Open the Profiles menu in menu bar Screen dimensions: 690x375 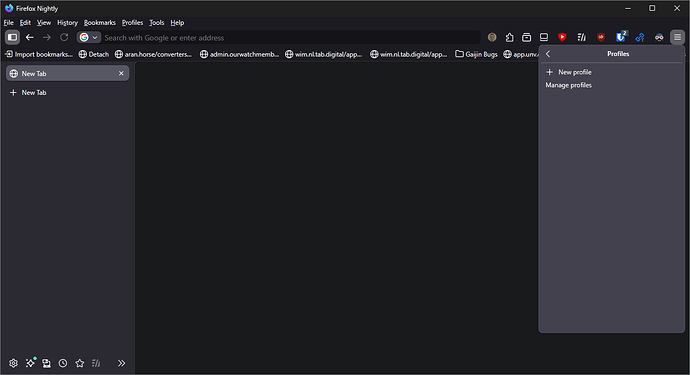tap(132, 22)
